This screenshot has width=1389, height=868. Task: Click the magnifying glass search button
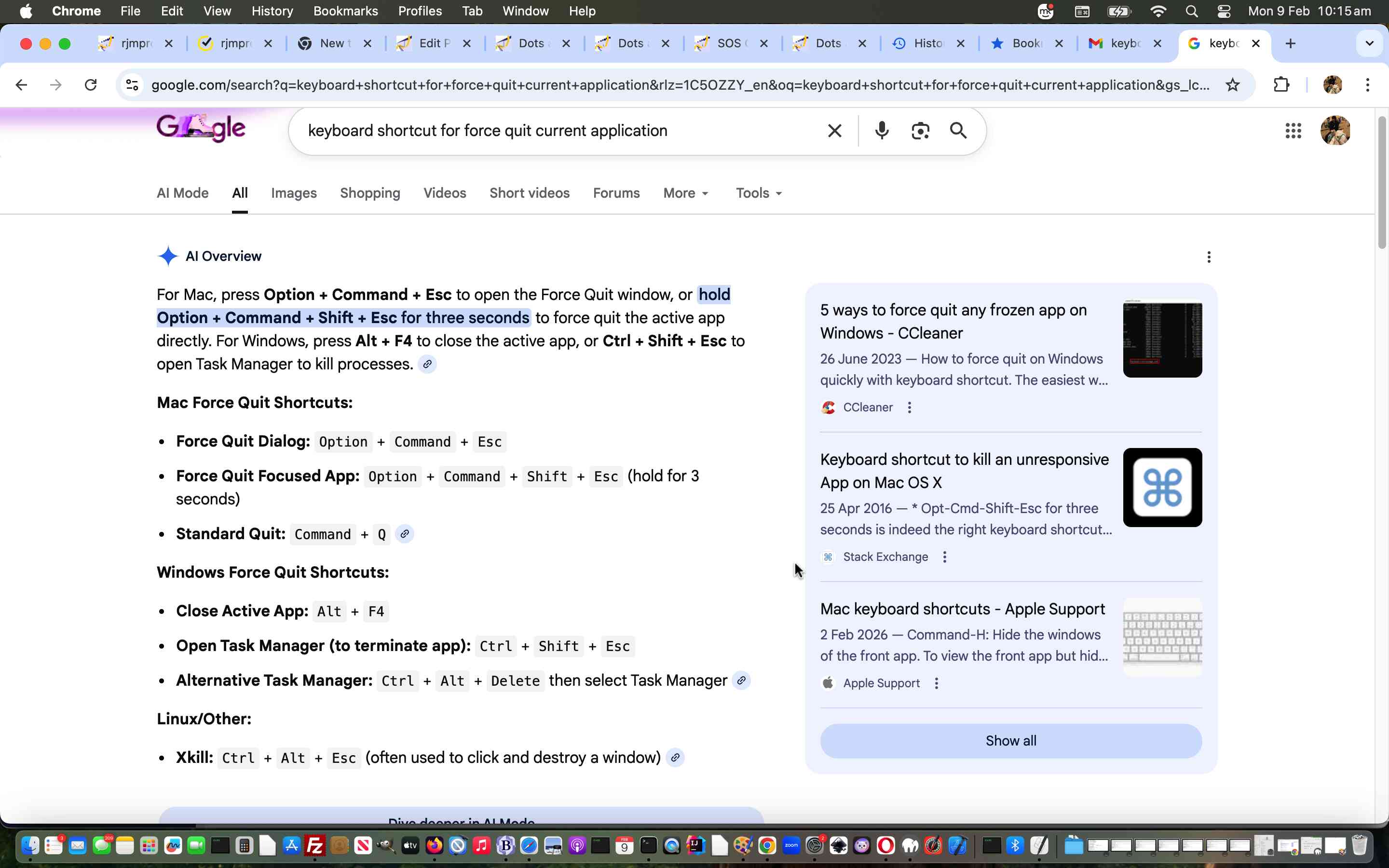[x=958, y=131]
